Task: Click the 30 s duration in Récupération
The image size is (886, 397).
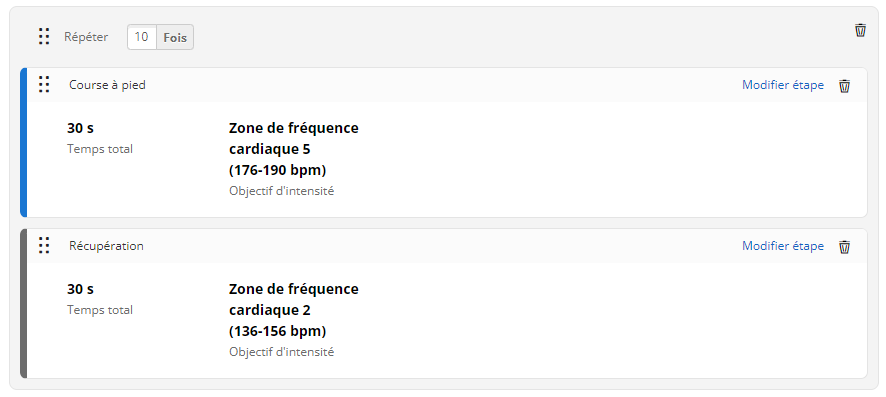Action: pyautogui.click(x=80, y=289)
